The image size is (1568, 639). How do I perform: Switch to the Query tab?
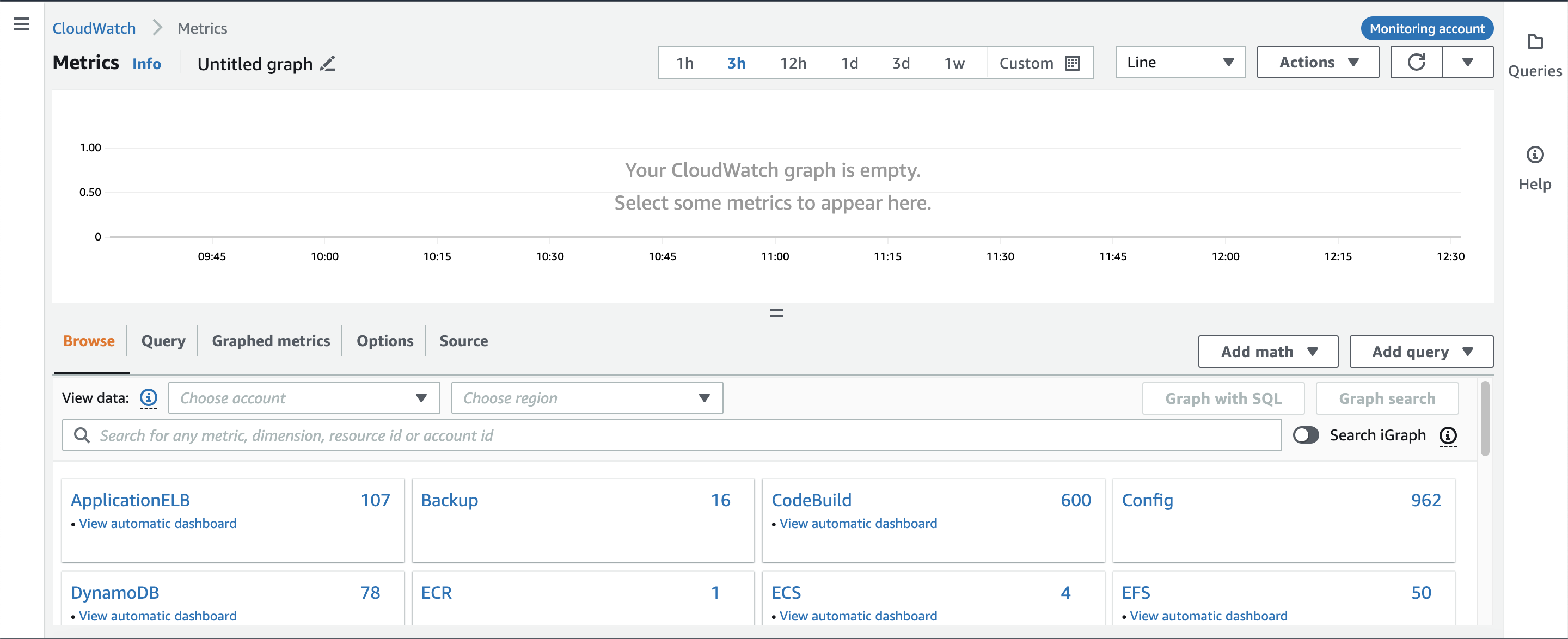coord(163,341)
